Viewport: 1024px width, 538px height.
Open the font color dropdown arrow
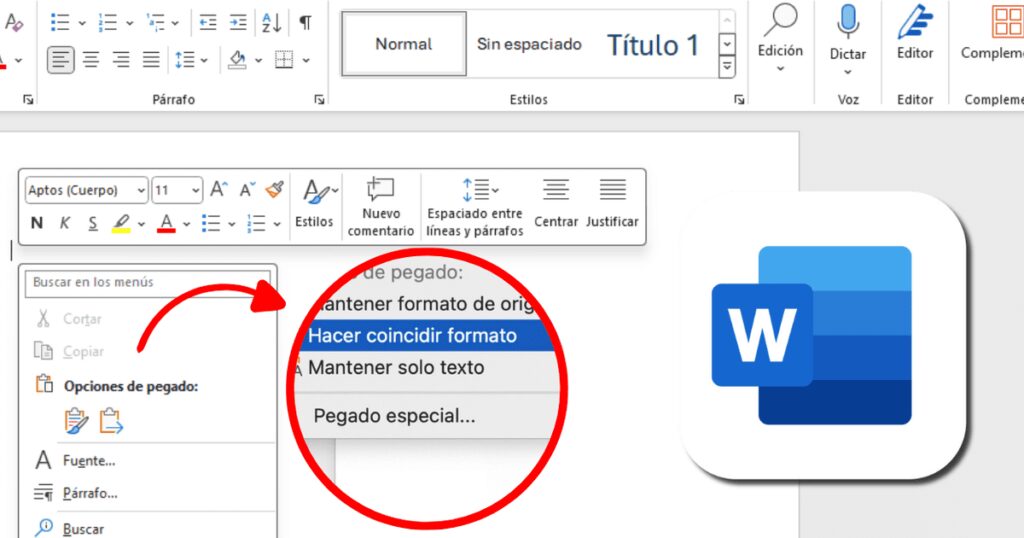point(187,224)
